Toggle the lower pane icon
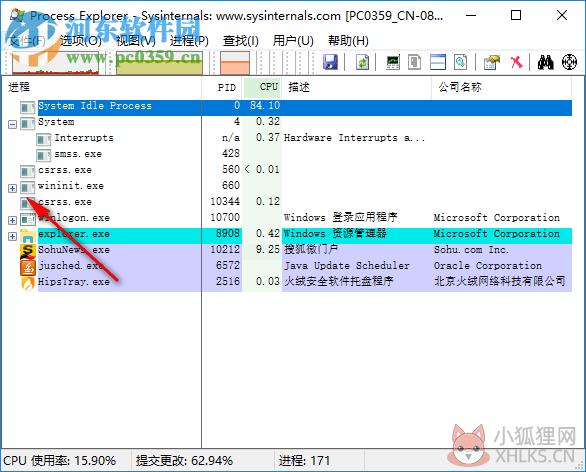This screenshot has height=472, width=586. pyautogui.click(x=438, y=62)
